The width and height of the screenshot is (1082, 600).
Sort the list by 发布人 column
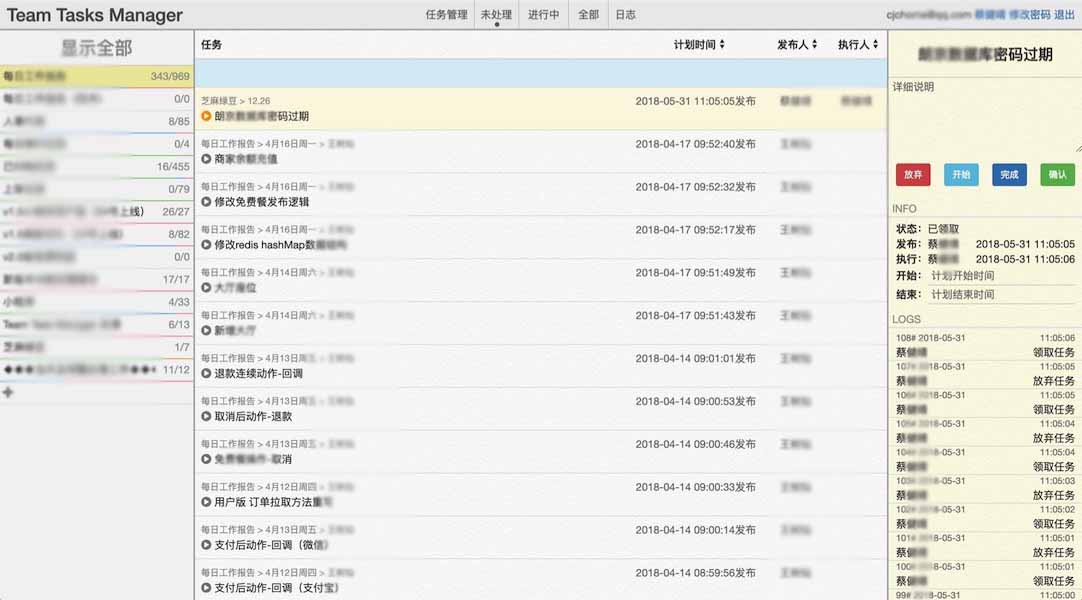797,45
